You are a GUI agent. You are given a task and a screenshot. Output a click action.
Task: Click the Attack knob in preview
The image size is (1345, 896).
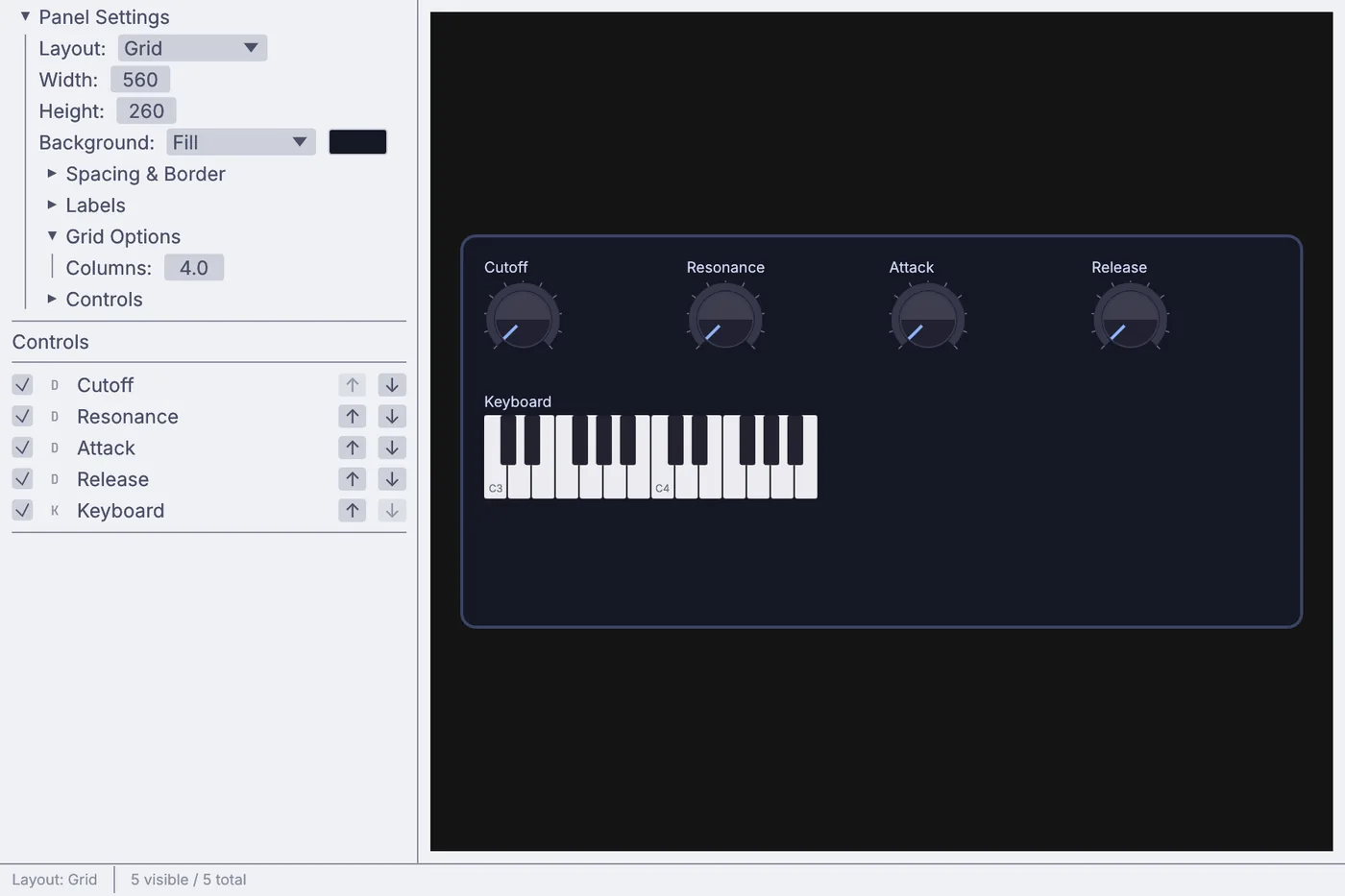pos(928,318)
